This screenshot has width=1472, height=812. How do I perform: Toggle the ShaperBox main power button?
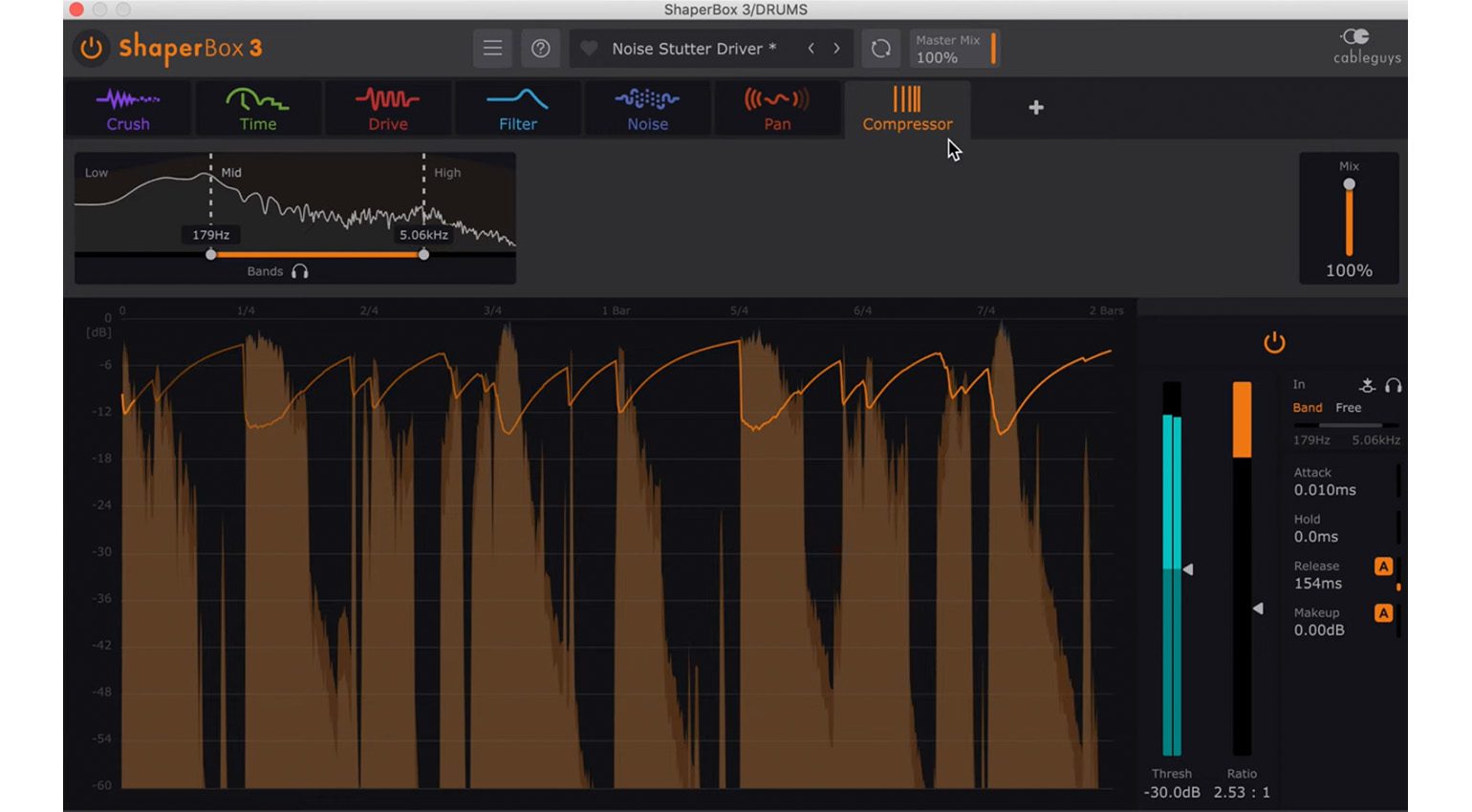(91, 48)
